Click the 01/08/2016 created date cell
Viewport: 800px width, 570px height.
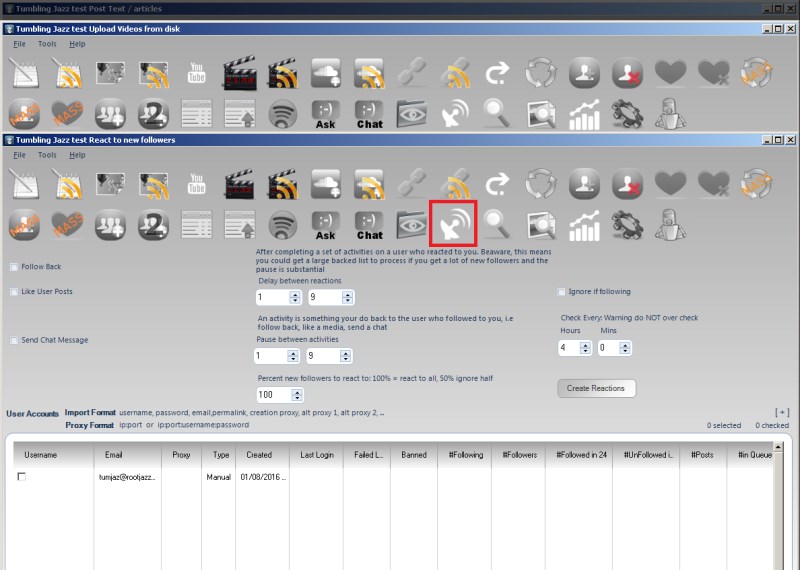coord(263,477)
